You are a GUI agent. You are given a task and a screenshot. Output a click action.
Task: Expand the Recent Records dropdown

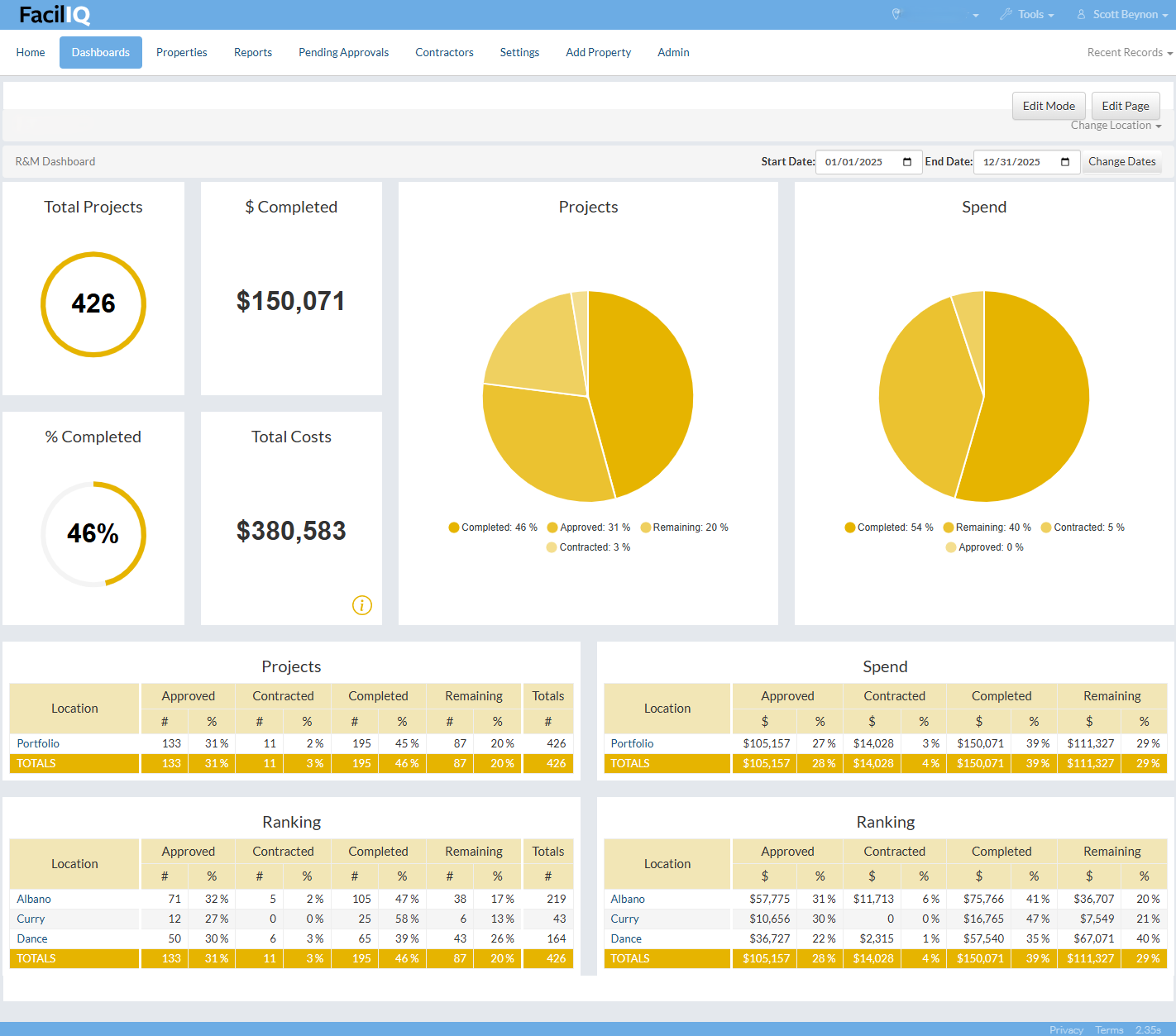coord(1130,53)
